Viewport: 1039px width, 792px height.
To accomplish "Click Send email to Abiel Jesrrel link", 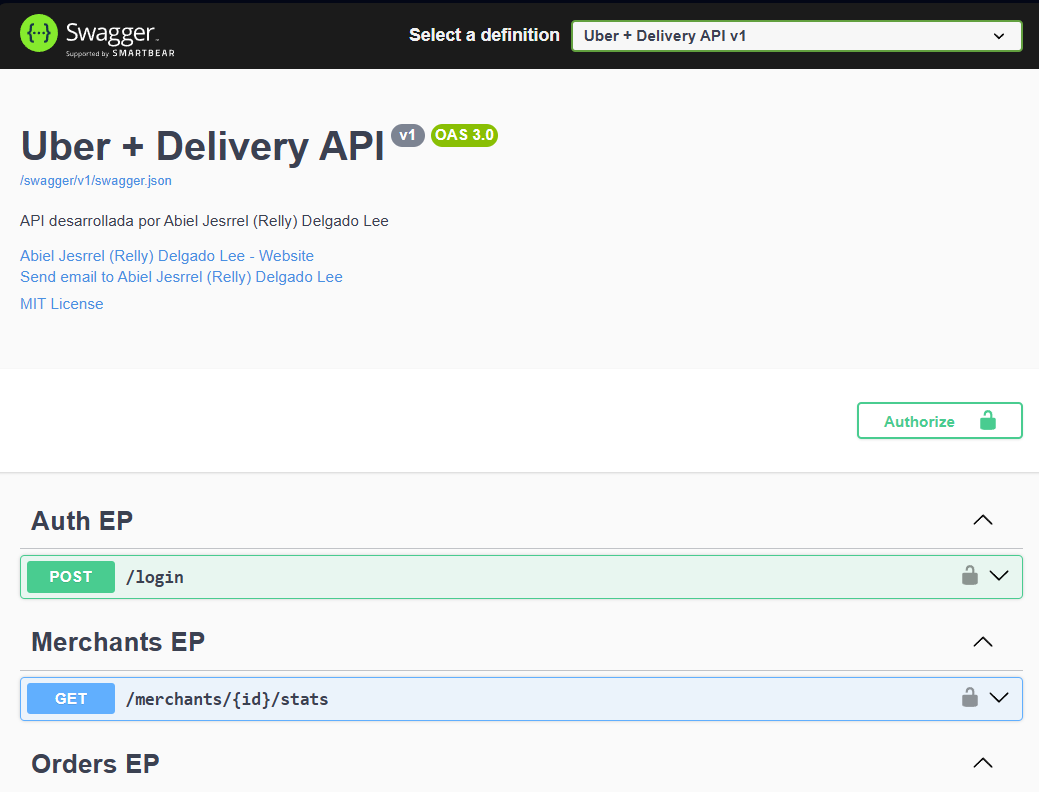I will click(x=181, y=277).
